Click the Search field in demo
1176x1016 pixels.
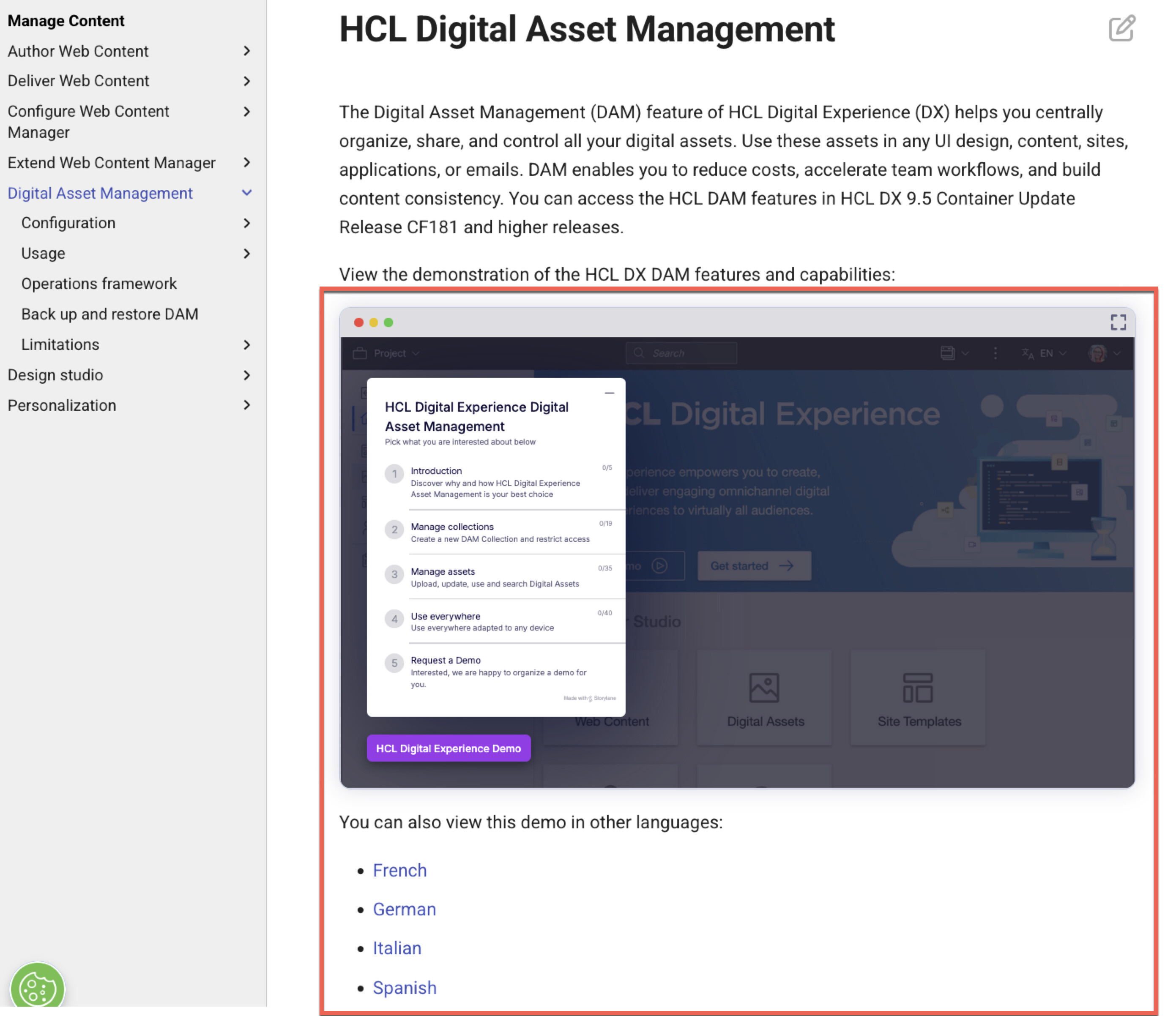(x=681, y=353)
